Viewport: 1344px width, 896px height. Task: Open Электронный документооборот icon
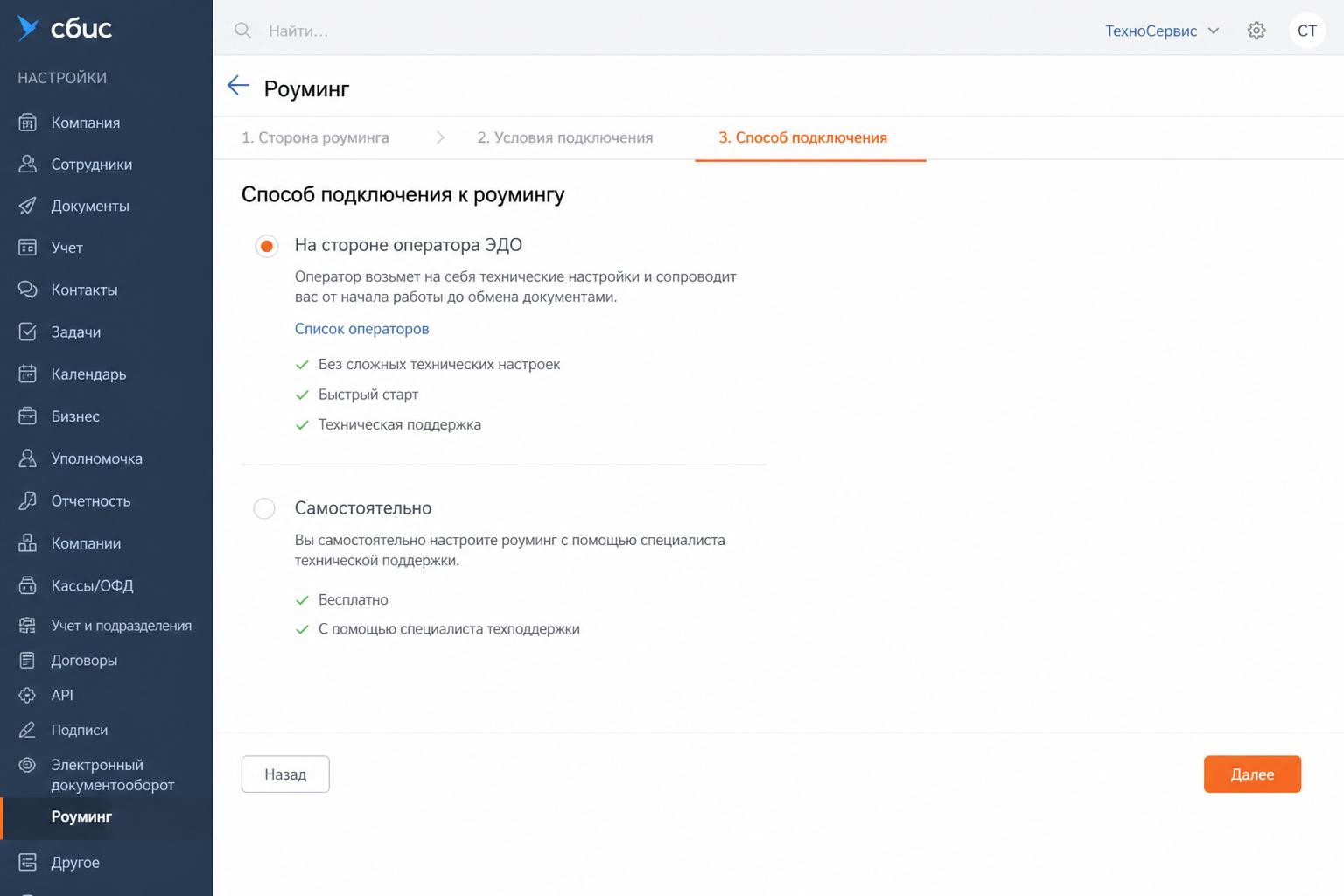[x=28, y=765]
